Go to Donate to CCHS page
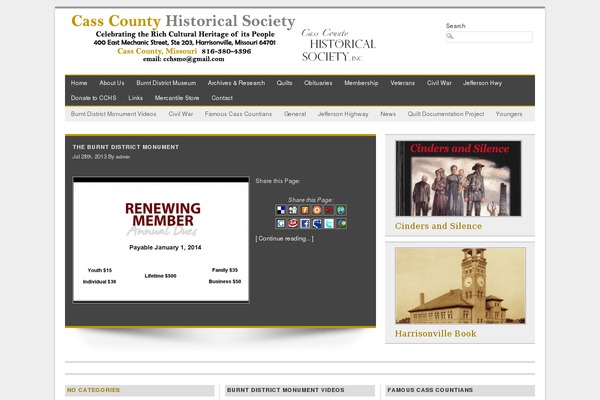 pyautogui.click(x=93, y=98)
